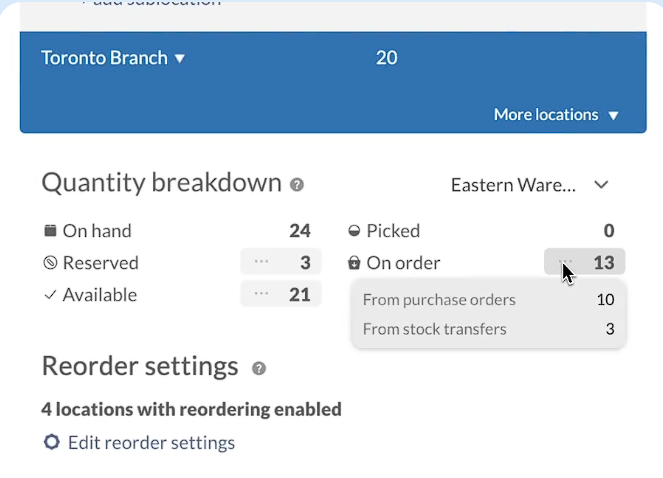The height and width of the screenshot is (478, 663).
Task: Click the Reserved circle-slash icon
Action: [50, 263]
